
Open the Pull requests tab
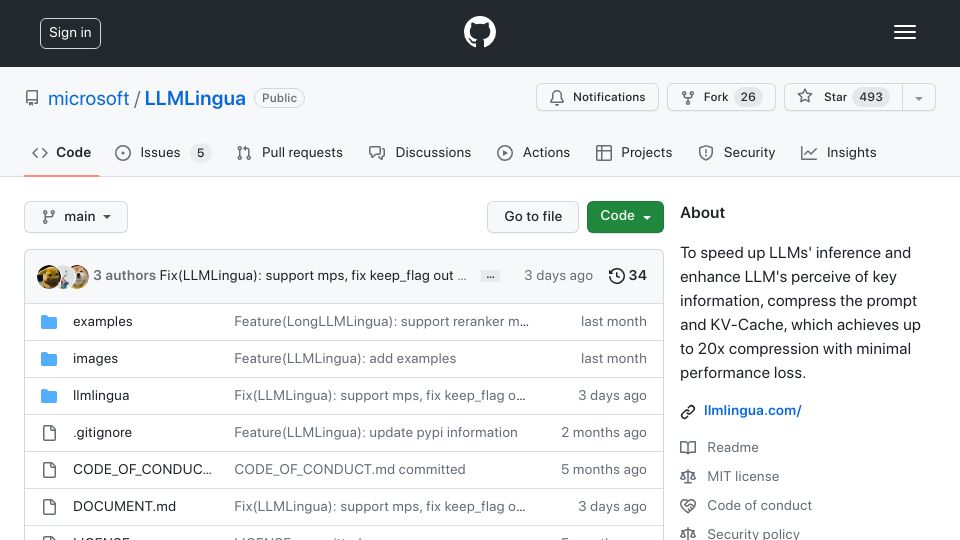[290, 152]
